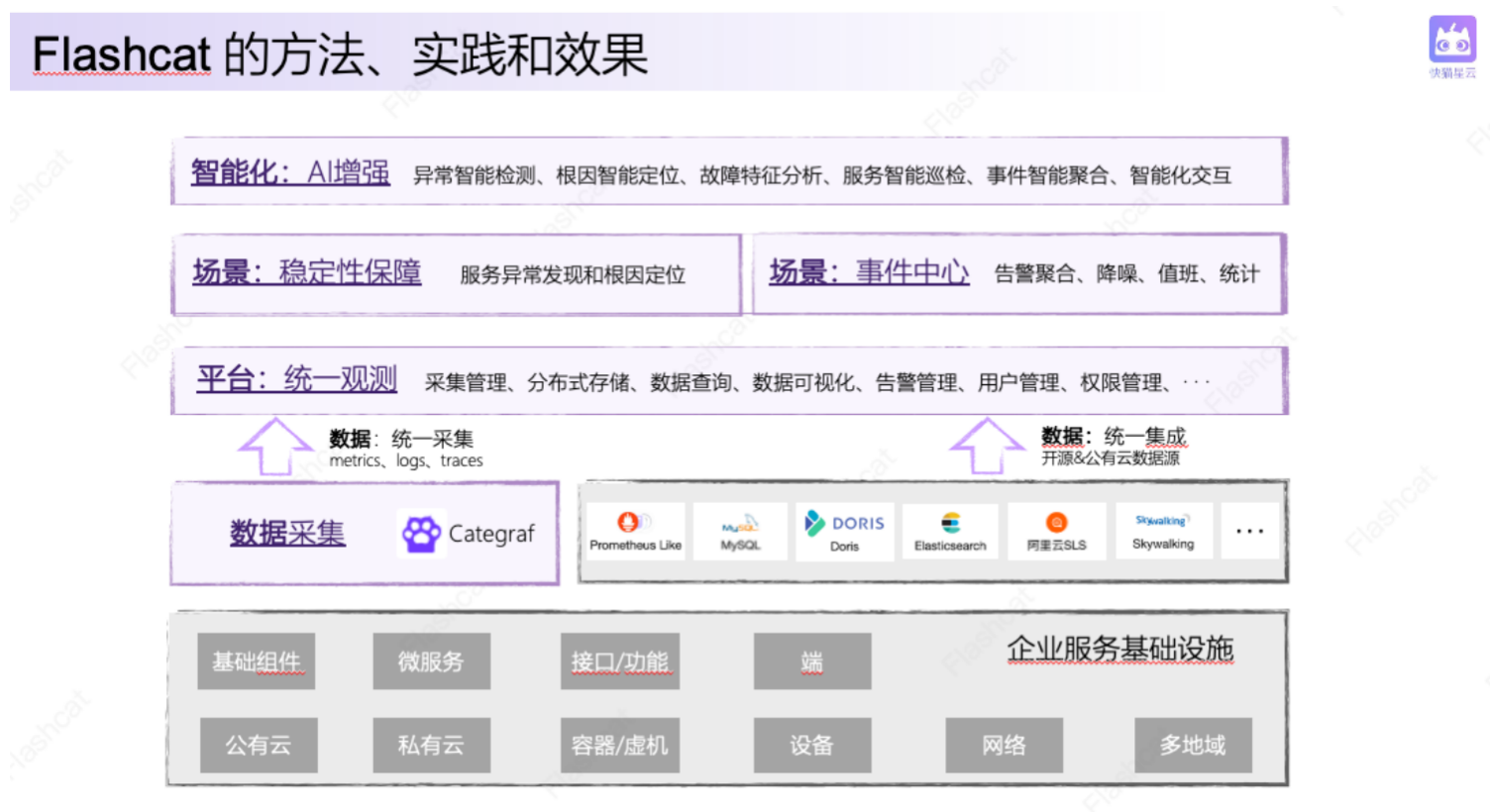Click the Categraf paw icon

(421, 534)
